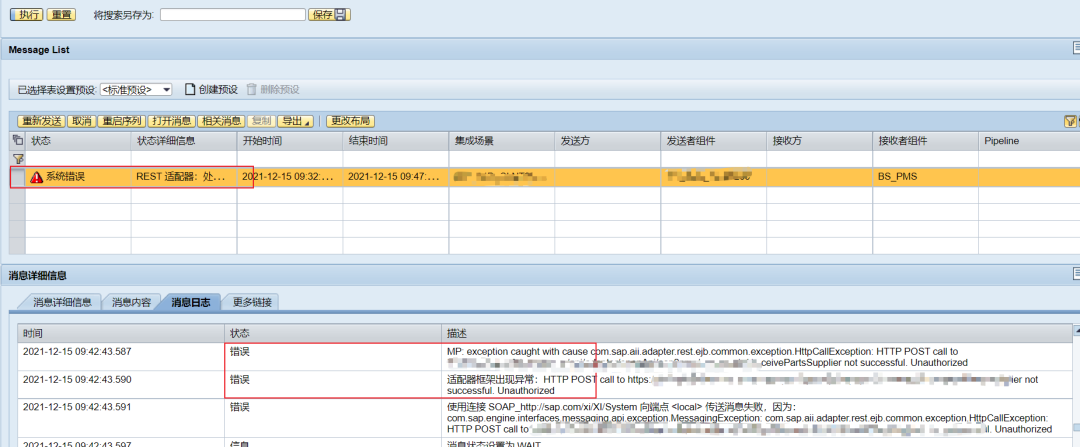Click the 适配器框架出现异常 description text
The image size is (1080, 447).
click(742, 385)
